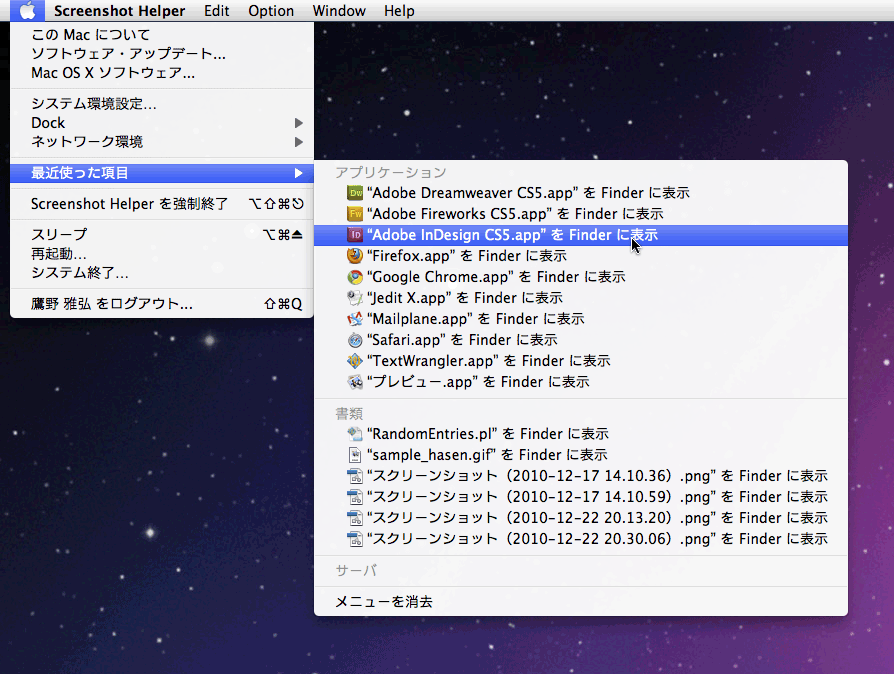Click the TextWrangler app icon
The height and width of the screenshot is (674, 894).
point(355,361)
